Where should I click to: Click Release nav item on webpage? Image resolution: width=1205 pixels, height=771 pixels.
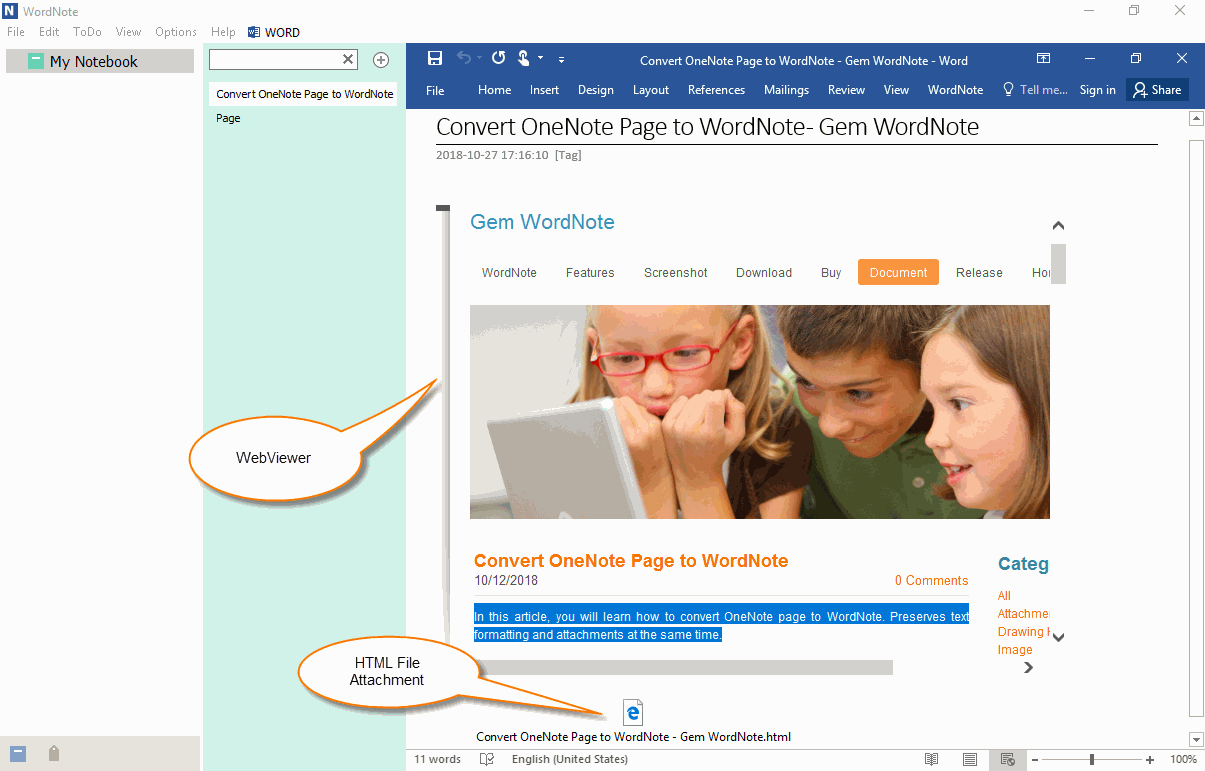[979, 272]
